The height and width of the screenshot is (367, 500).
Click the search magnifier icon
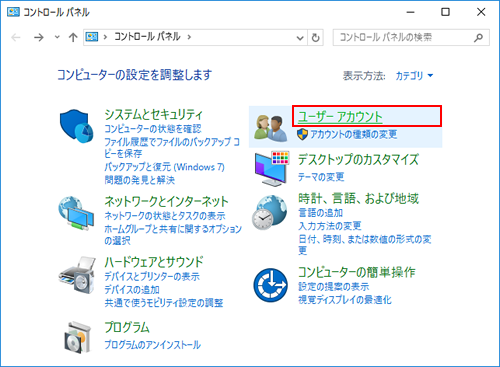pos(478,37)
